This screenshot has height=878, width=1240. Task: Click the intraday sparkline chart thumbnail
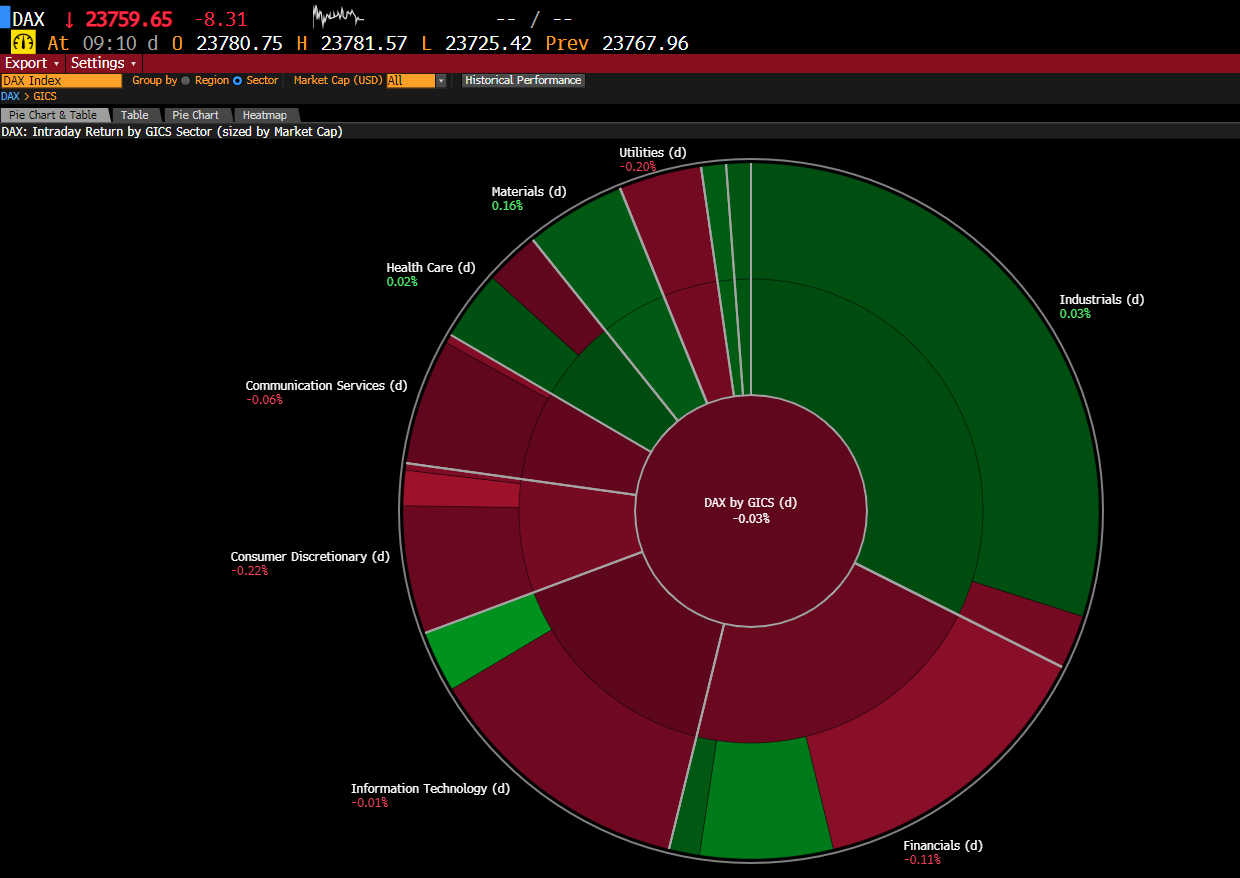tap(338, 16)
